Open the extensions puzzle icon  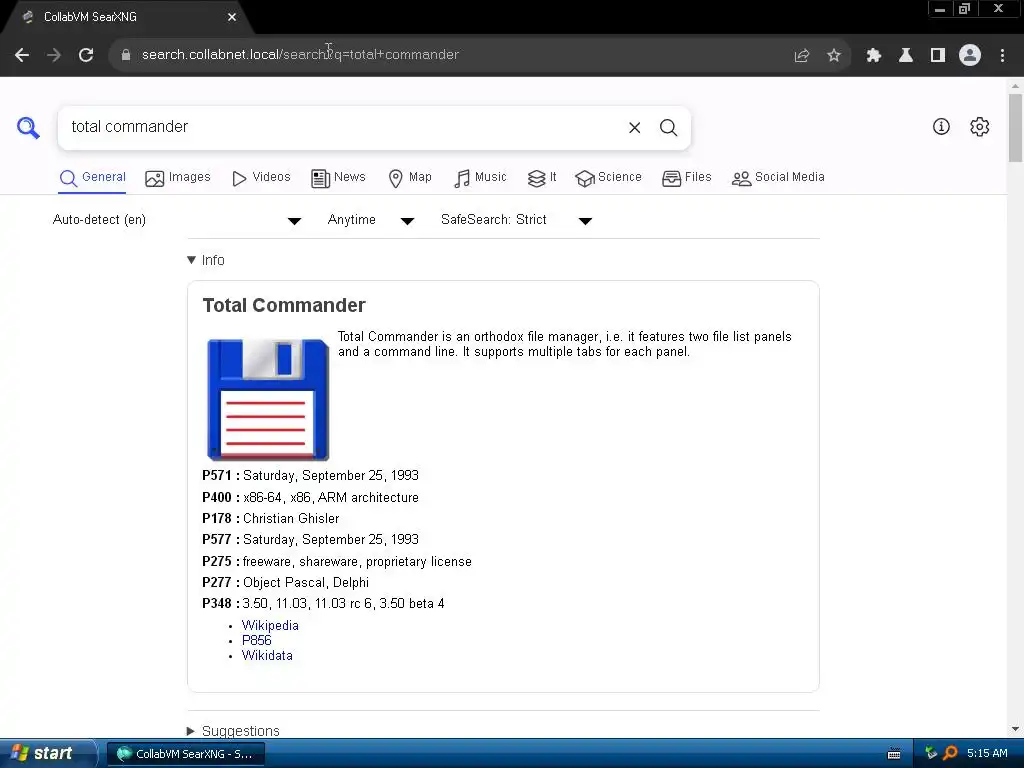[x=874, y=56]
